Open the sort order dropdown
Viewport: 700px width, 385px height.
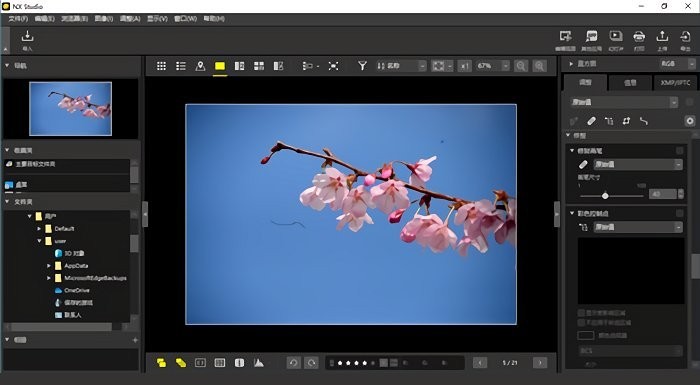click(x=401, y=66)
